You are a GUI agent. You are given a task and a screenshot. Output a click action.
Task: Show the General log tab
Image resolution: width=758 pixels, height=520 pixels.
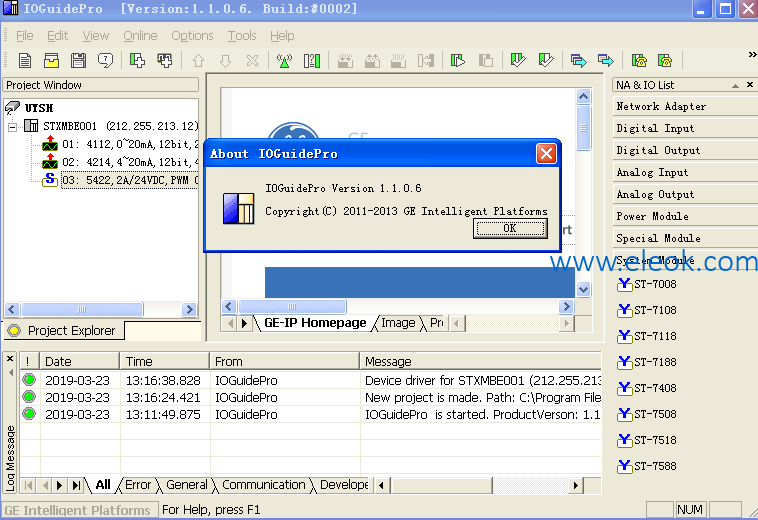tap(187, 485)
